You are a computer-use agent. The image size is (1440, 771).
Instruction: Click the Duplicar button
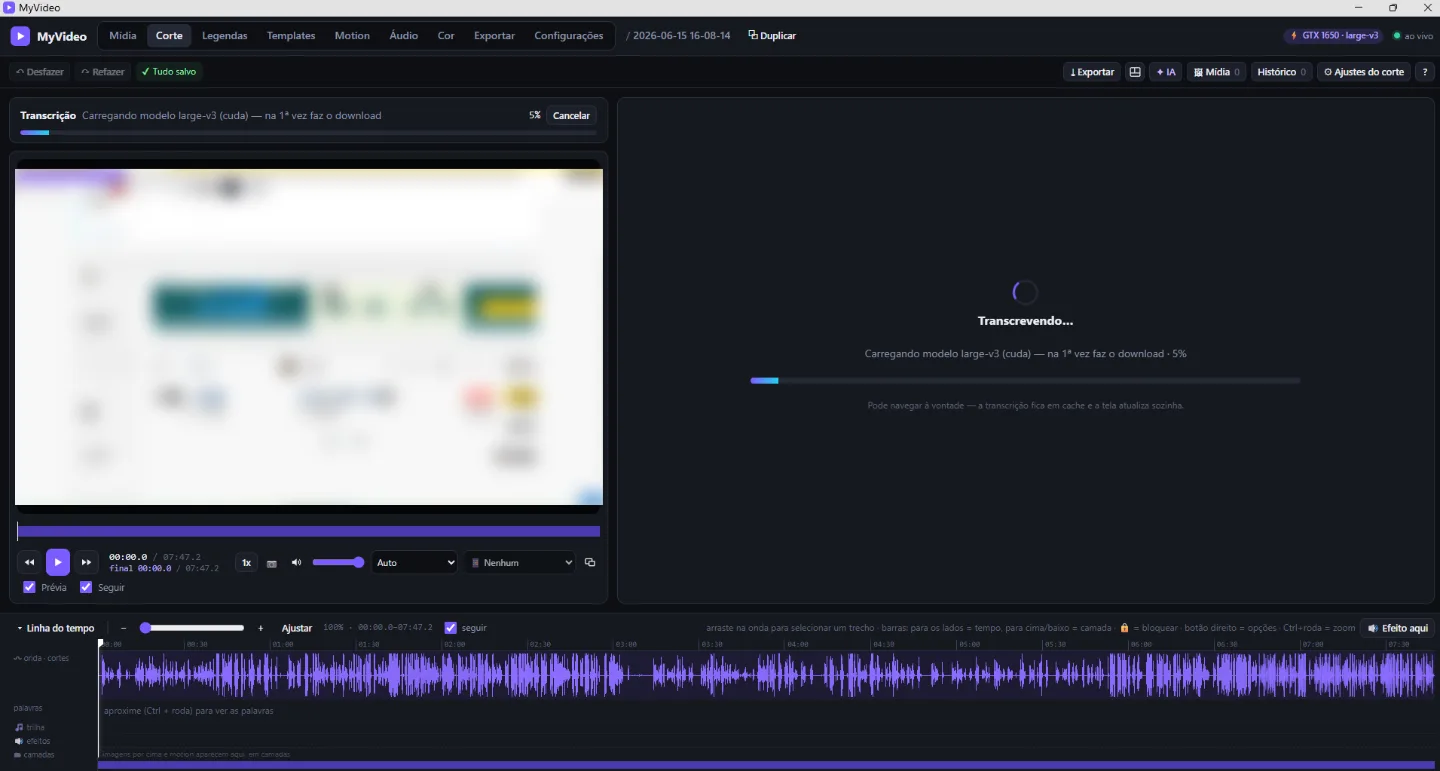[772, 36]
